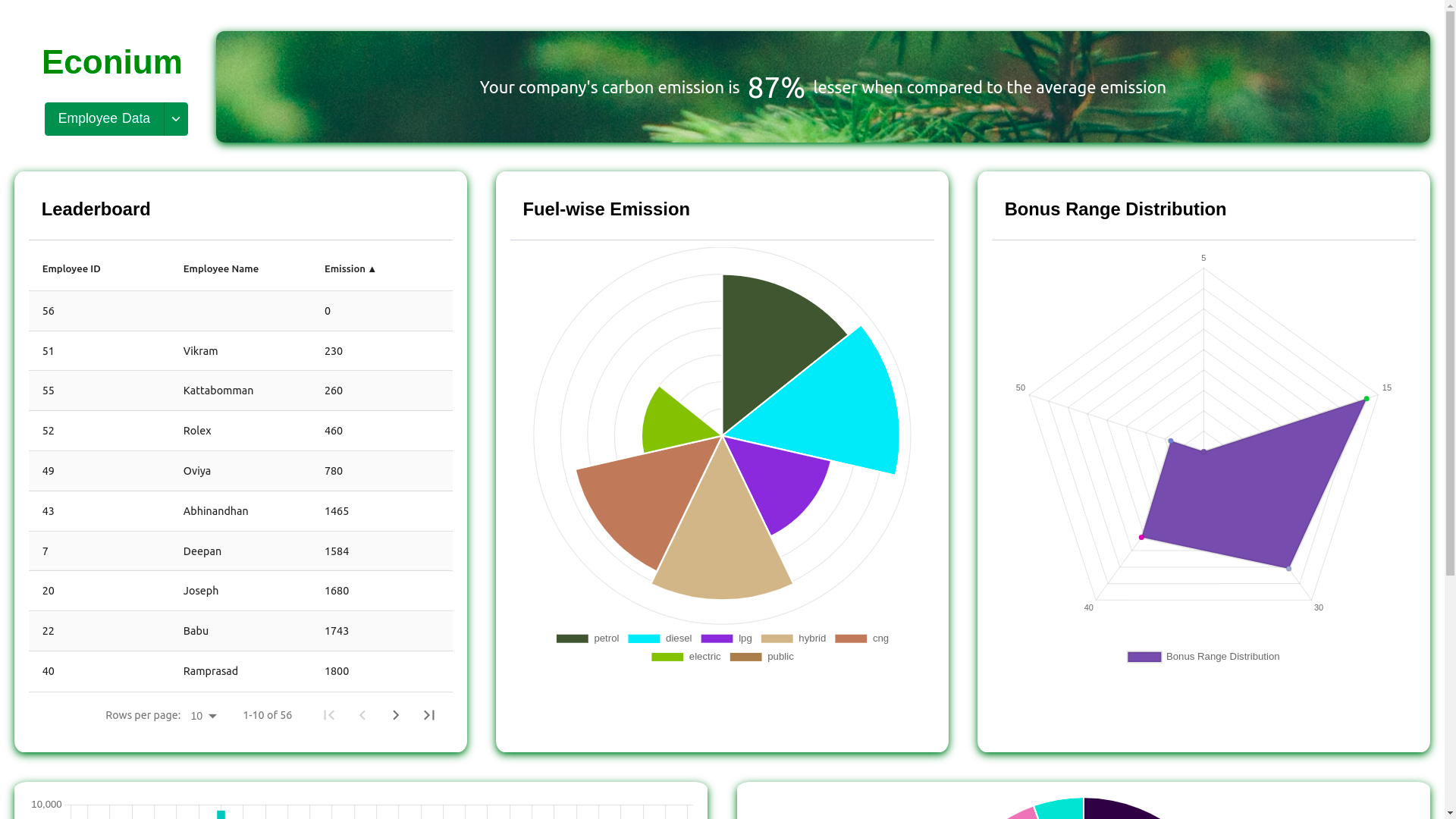Screen dimensions: 1456x819
Task: Click the Employee Data button
Action: click(x=104, y=119)
